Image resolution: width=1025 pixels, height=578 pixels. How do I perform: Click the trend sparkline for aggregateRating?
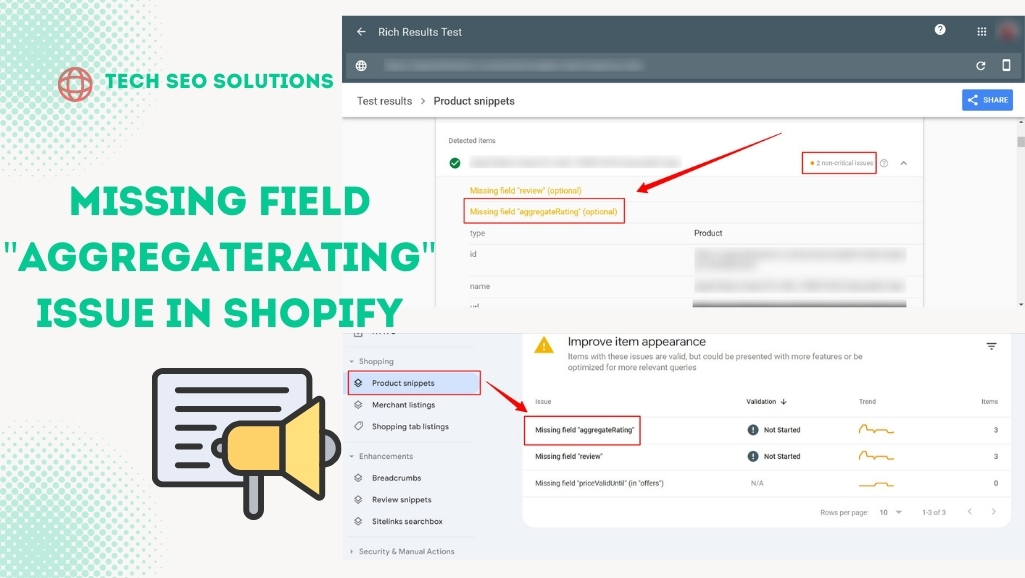(876, 430)
